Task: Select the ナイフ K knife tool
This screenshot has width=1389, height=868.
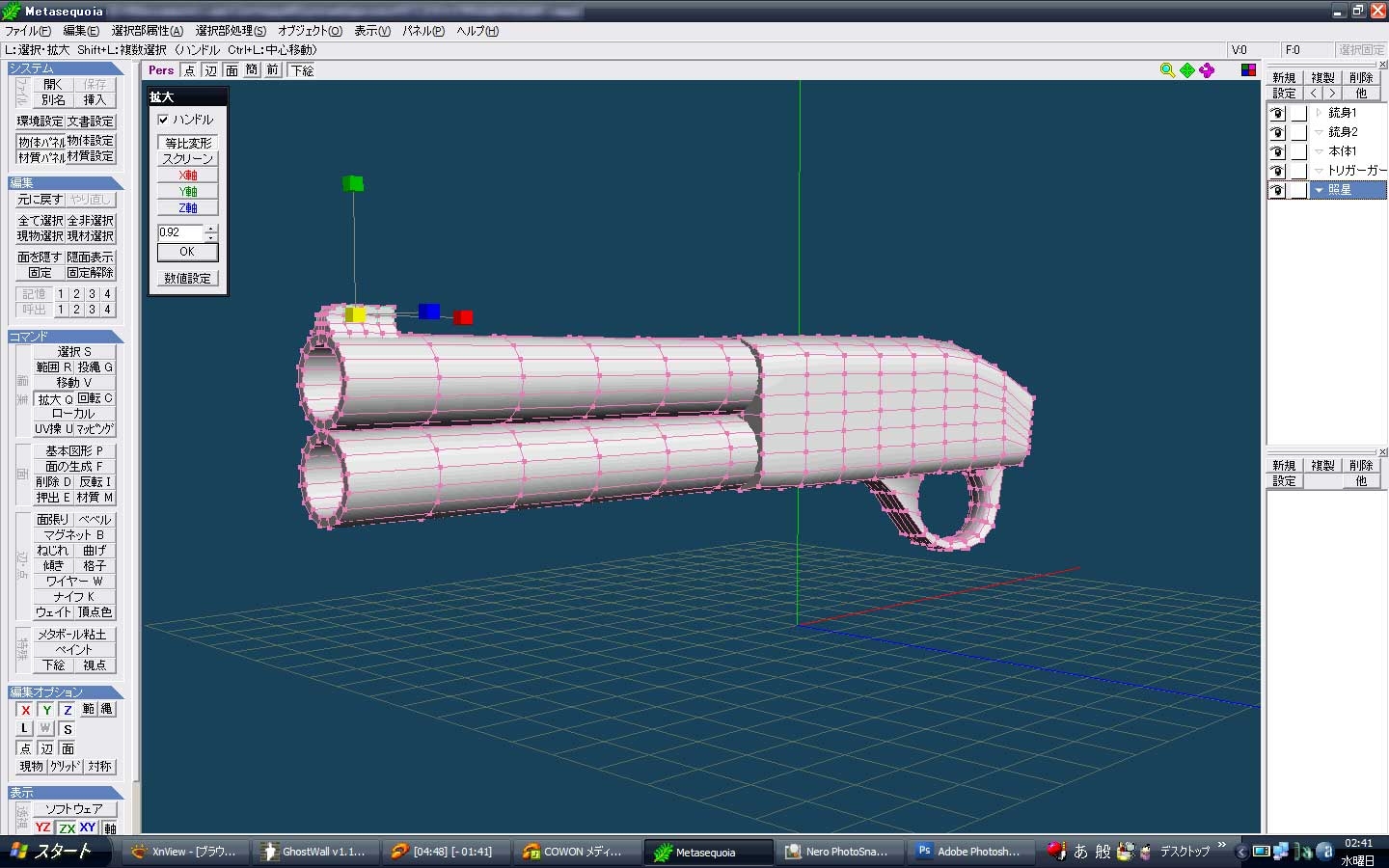Action: click(74, 597)
